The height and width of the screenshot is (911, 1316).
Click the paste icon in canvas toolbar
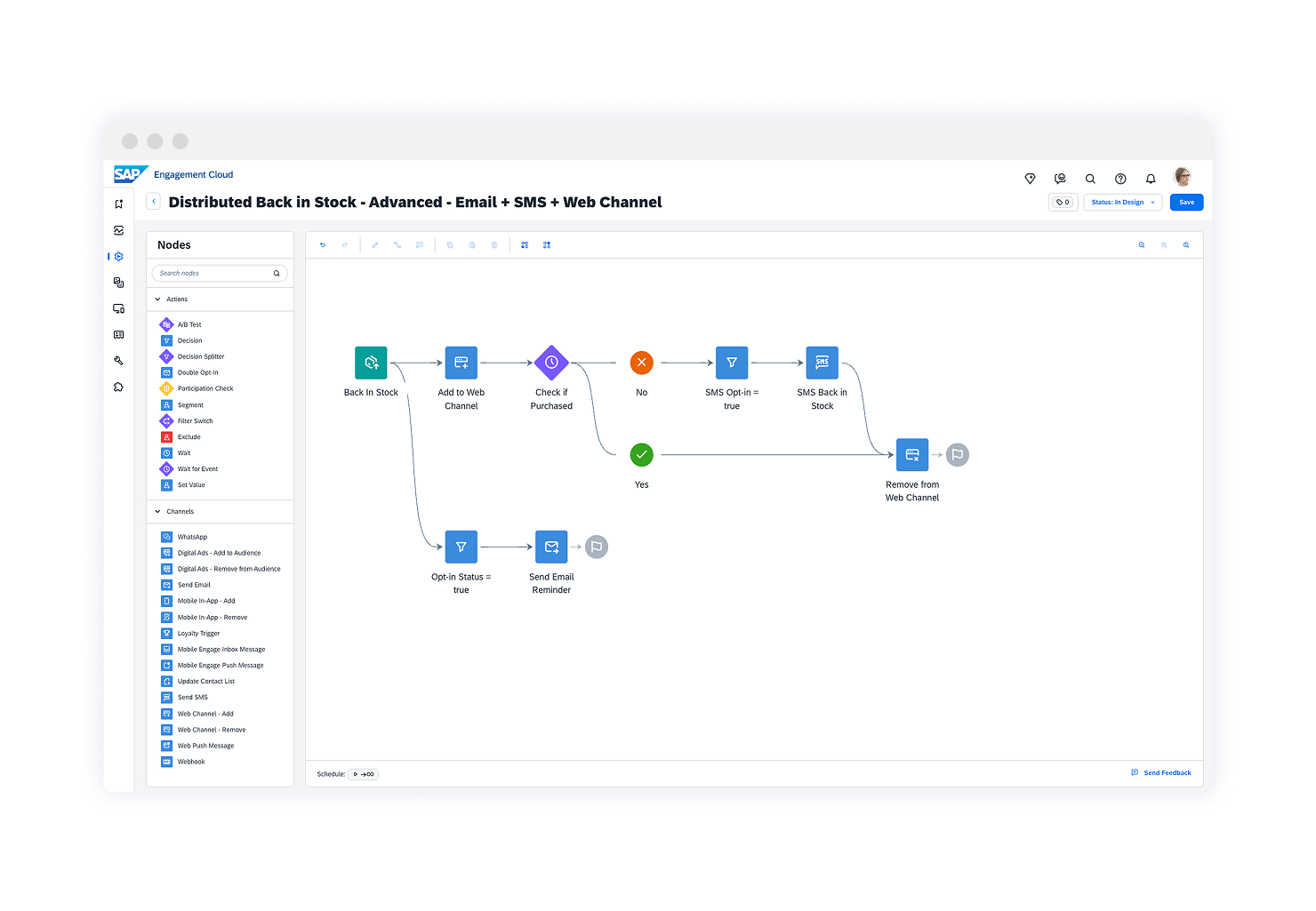[x=472, y=245]
